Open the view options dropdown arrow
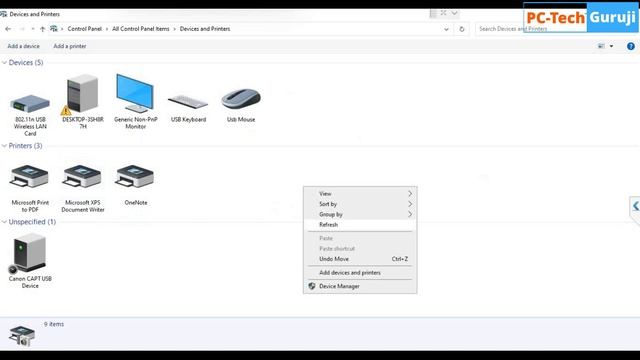640x360 pixels. click(611, 46)
